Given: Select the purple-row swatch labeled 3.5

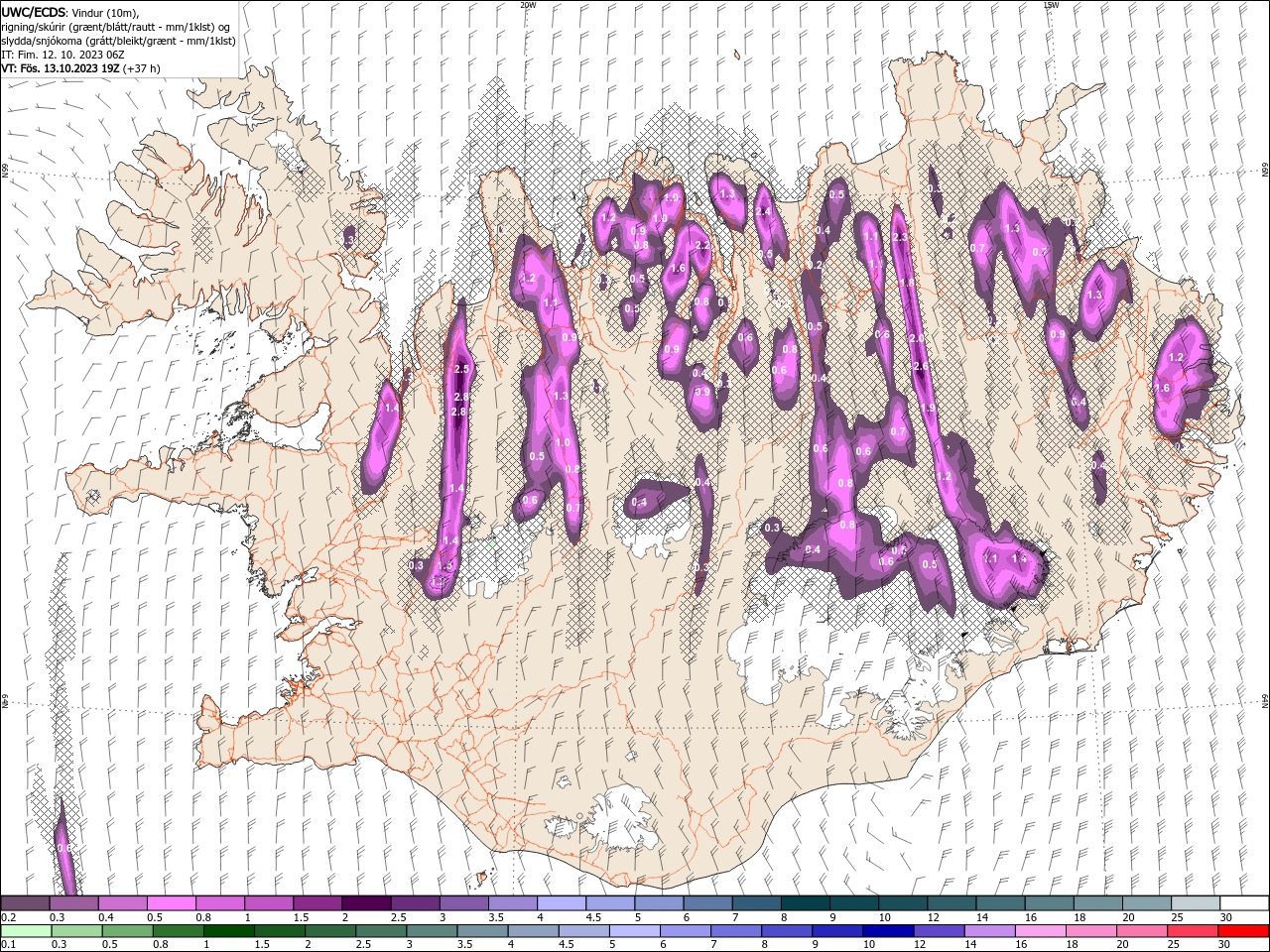Looking at the screenshot, I should pyautogui.click(x=512, y=903).
